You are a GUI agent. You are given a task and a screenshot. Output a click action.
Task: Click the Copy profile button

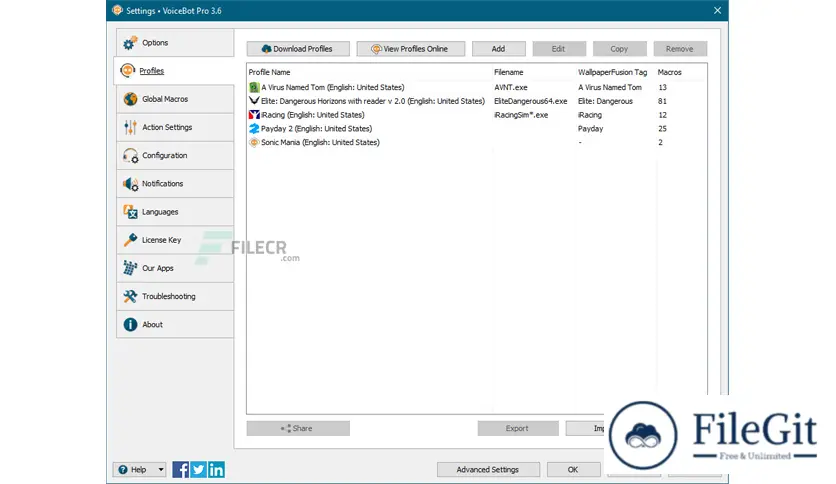620,49
